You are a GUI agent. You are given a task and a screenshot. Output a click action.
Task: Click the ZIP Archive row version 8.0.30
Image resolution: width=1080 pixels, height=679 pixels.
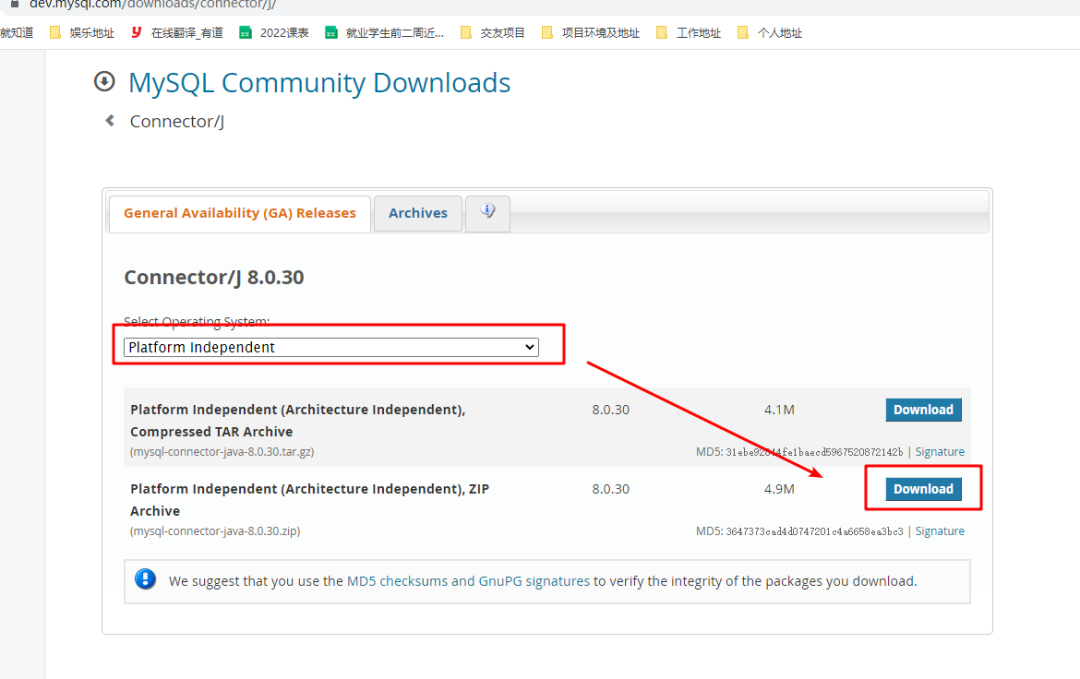click(610, 489)
